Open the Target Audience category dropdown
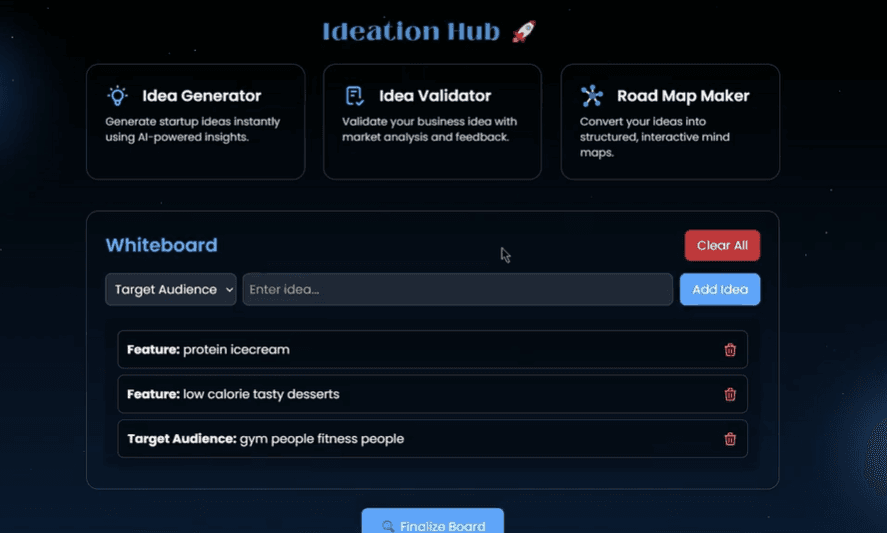This screenshot has width=887, height=533. [x=171, y=289]
